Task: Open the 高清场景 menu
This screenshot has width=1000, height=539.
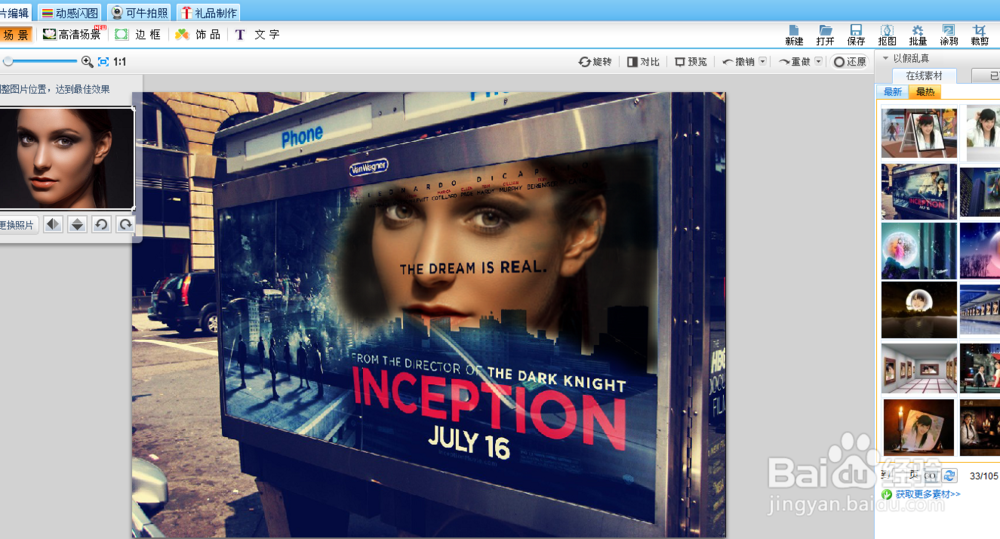Action: point(72,34)
